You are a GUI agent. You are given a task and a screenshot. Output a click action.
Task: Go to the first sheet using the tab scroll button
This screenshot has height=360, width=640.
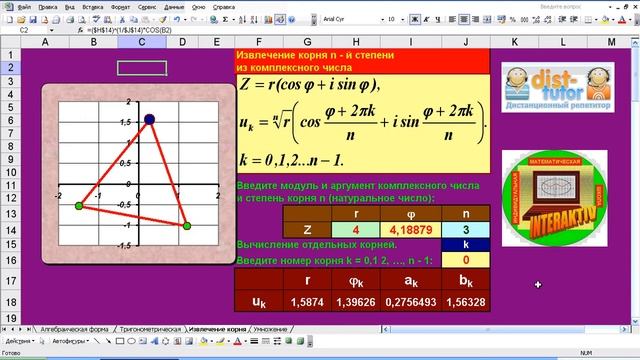(x=4, y=329)
